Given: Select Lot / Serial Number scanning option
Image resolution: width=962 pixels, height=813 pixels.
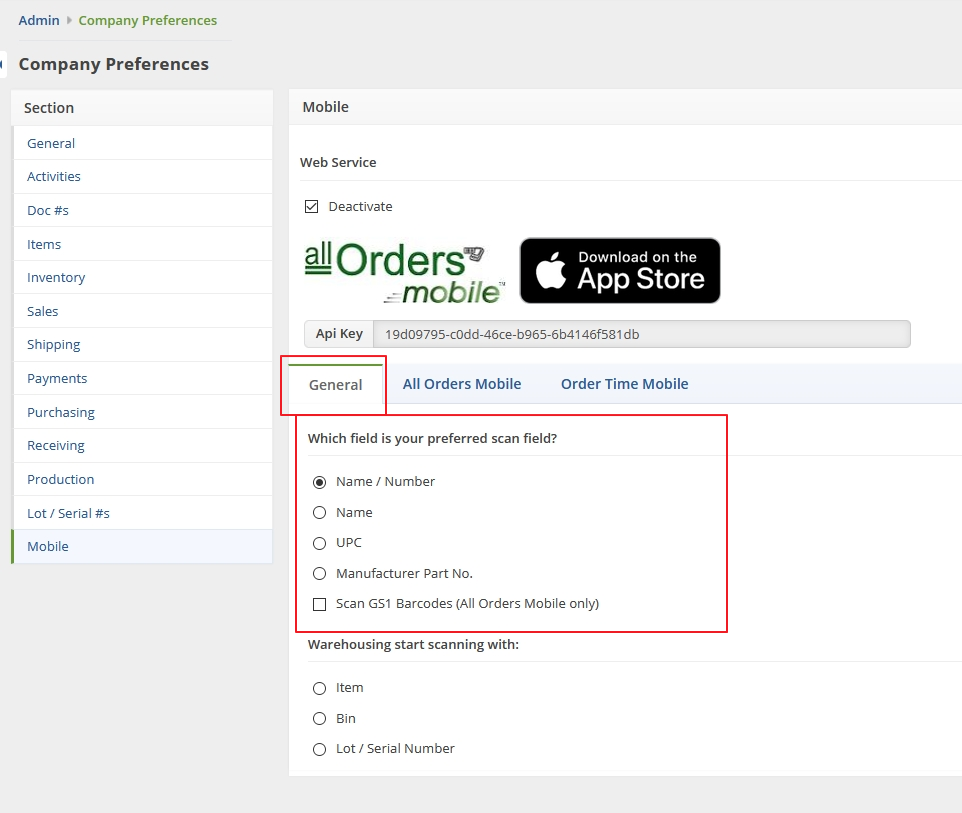Looking at the screenshot, I should [320, 749].
